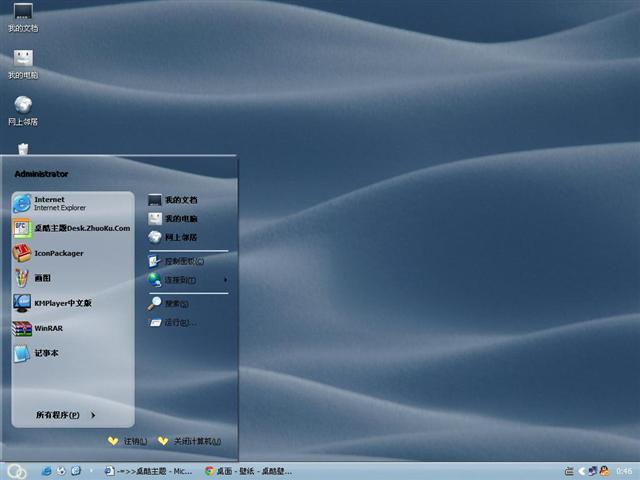Switch to the Chrome 桌面 - 壁纸 taskbar window

click(248, 471)
